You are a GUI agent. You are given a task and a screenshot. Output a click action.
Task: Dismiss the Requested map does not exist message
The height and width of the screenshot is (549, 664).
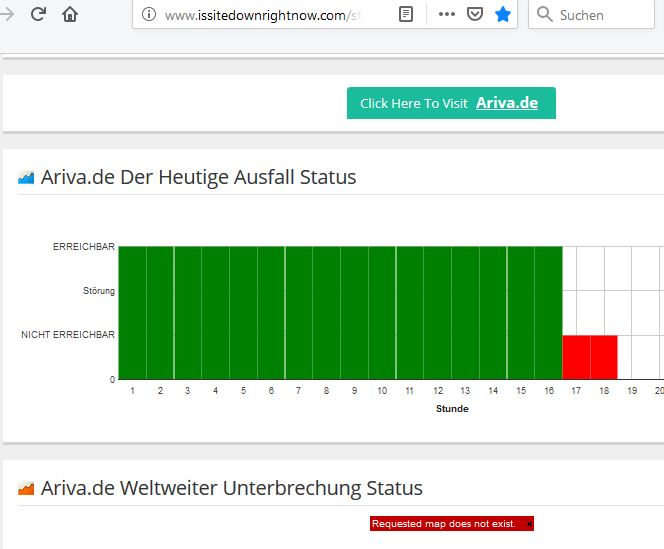pos(529,524)
